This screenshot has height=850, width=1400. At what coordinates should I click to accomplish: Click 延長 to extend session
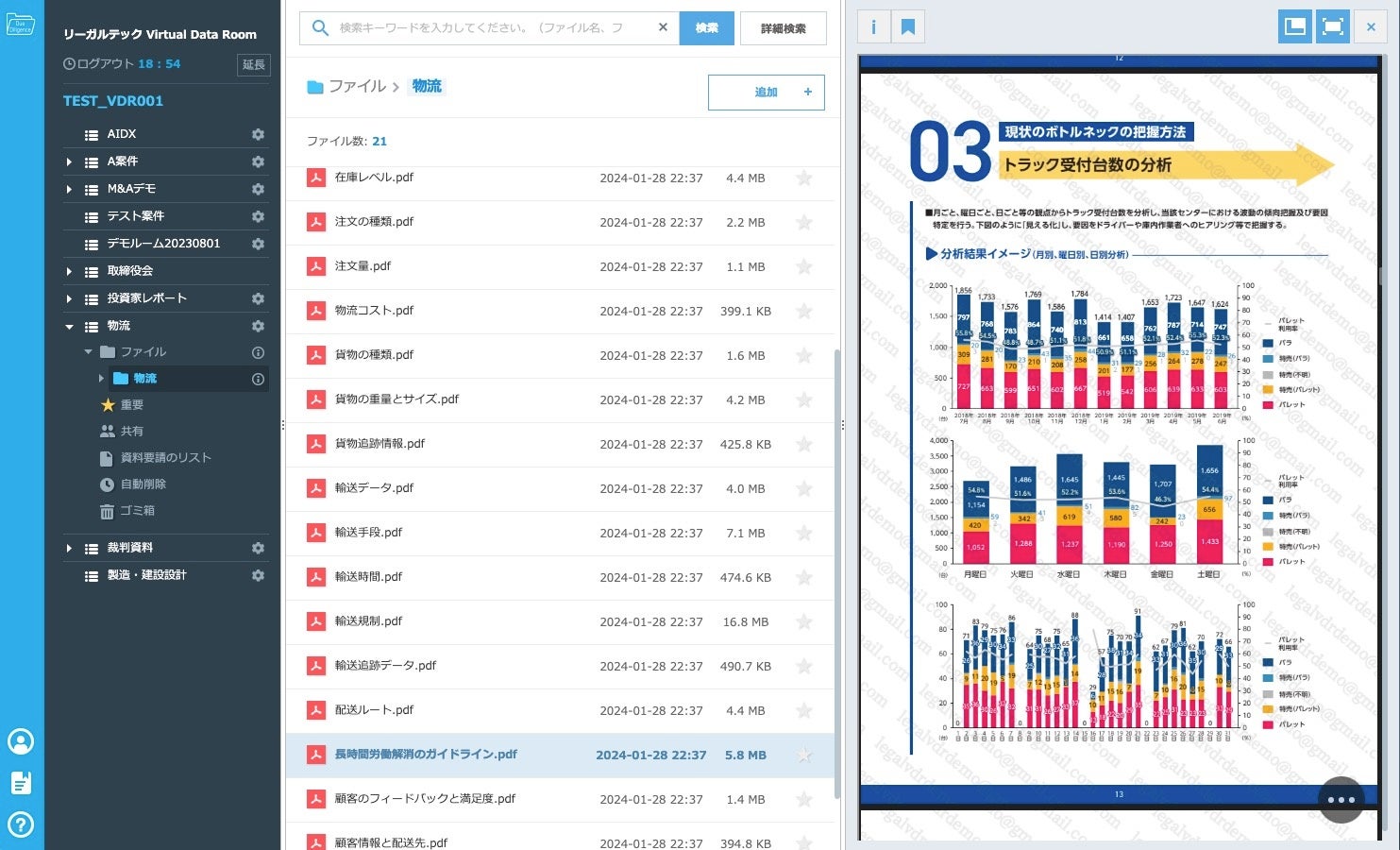coord(253,64)
